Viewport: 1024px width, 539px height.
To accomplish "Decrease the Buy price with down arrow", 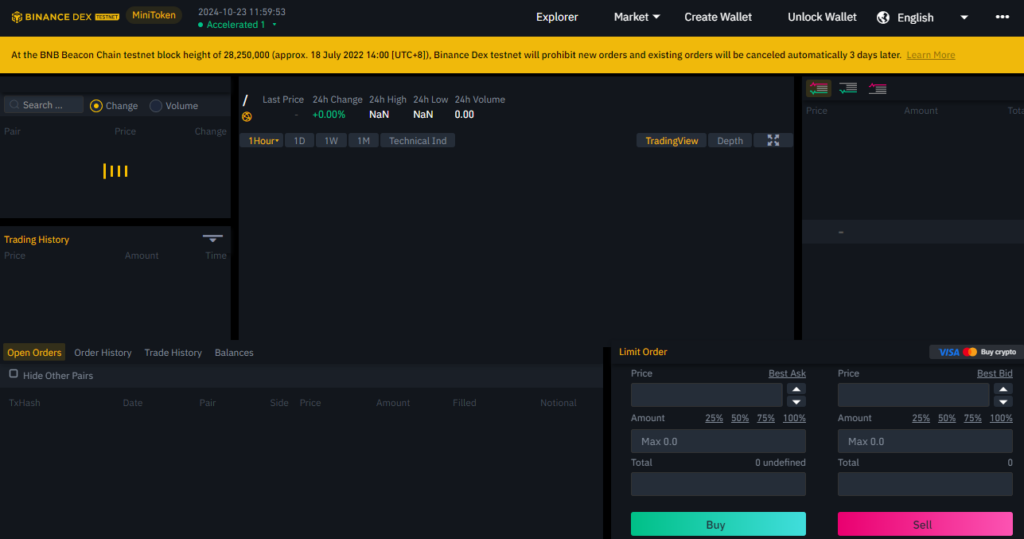I will click(796, 402).
